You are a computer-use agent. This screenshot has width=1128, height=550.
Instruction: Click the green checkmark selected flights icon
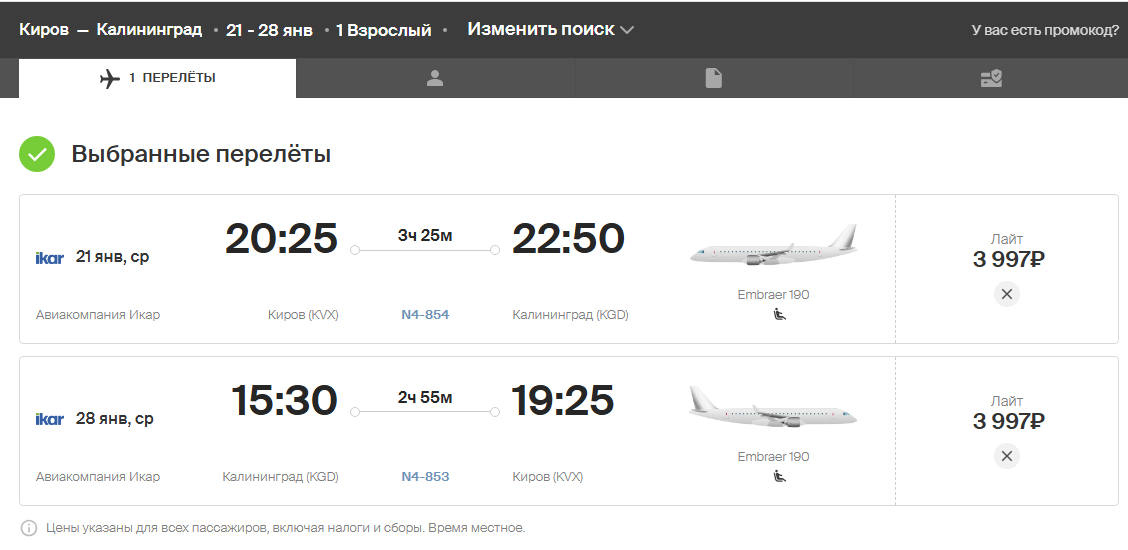[37, 154]
